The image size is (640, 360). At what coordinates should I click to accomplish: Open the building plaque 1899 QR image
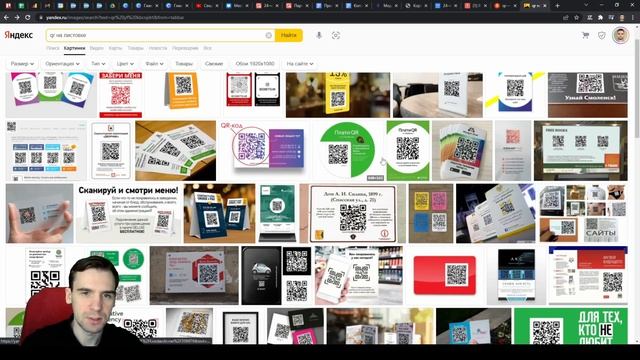pyautogui.click(x=353, y=213)
